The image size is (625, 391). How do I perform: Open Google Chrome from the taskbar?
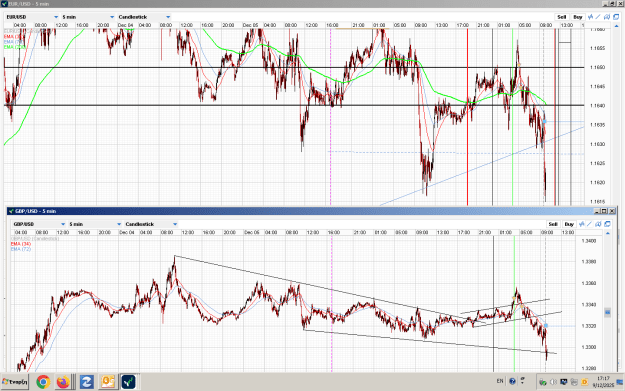click(x=43, y=382)
